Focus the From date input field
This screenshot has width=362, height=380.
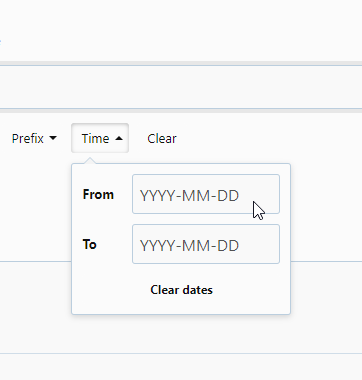tap(206, 194)
